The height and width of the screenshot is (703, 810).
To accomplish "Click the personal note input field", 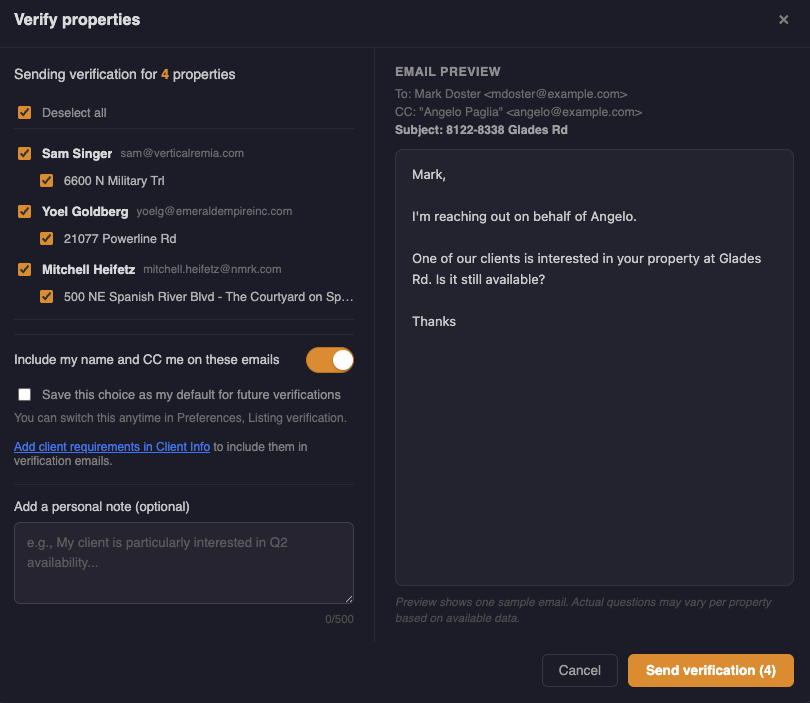I will pos(184,562).
